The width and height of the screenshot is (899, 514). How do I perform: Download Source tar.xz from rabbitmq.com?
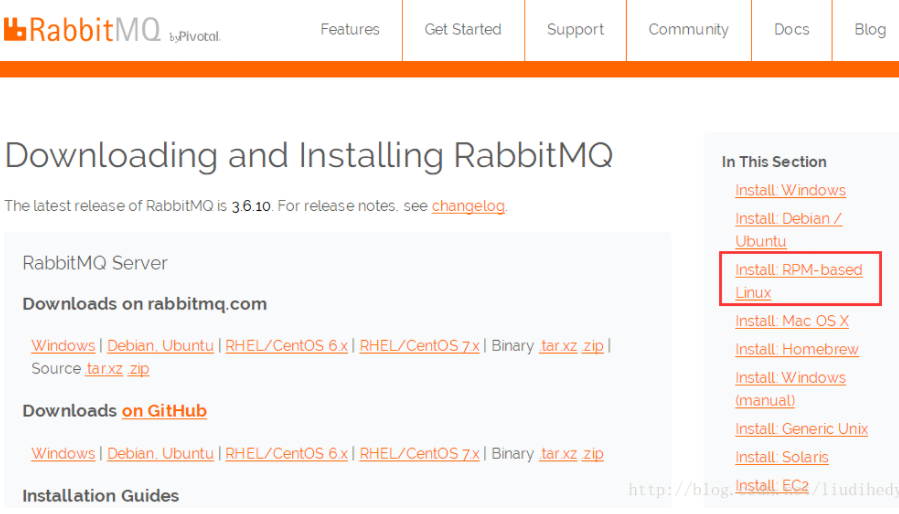click(104, 369)
